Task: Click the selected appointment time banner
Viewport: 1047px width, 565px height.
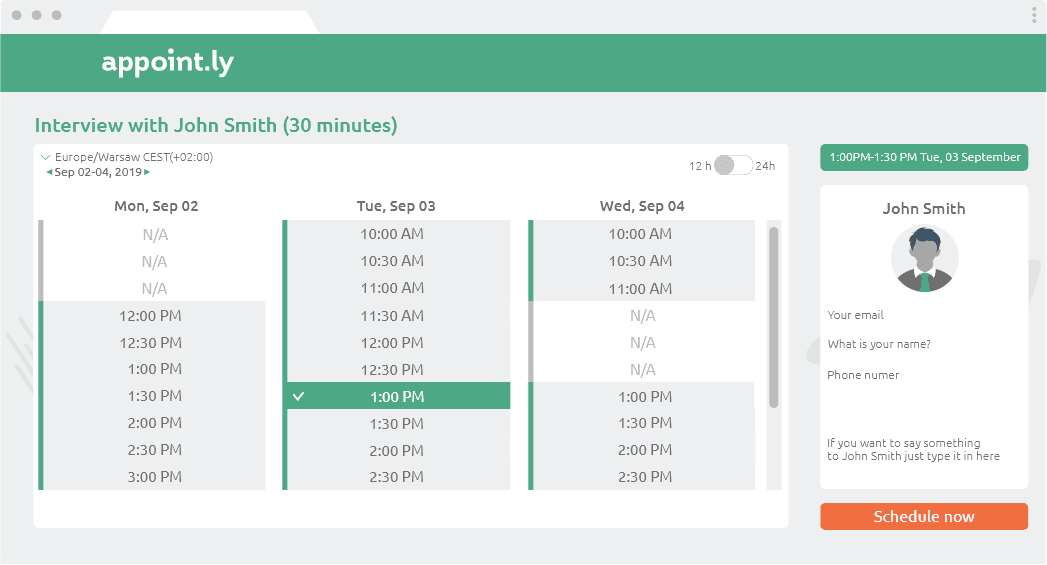Action: tap(924, 157)
